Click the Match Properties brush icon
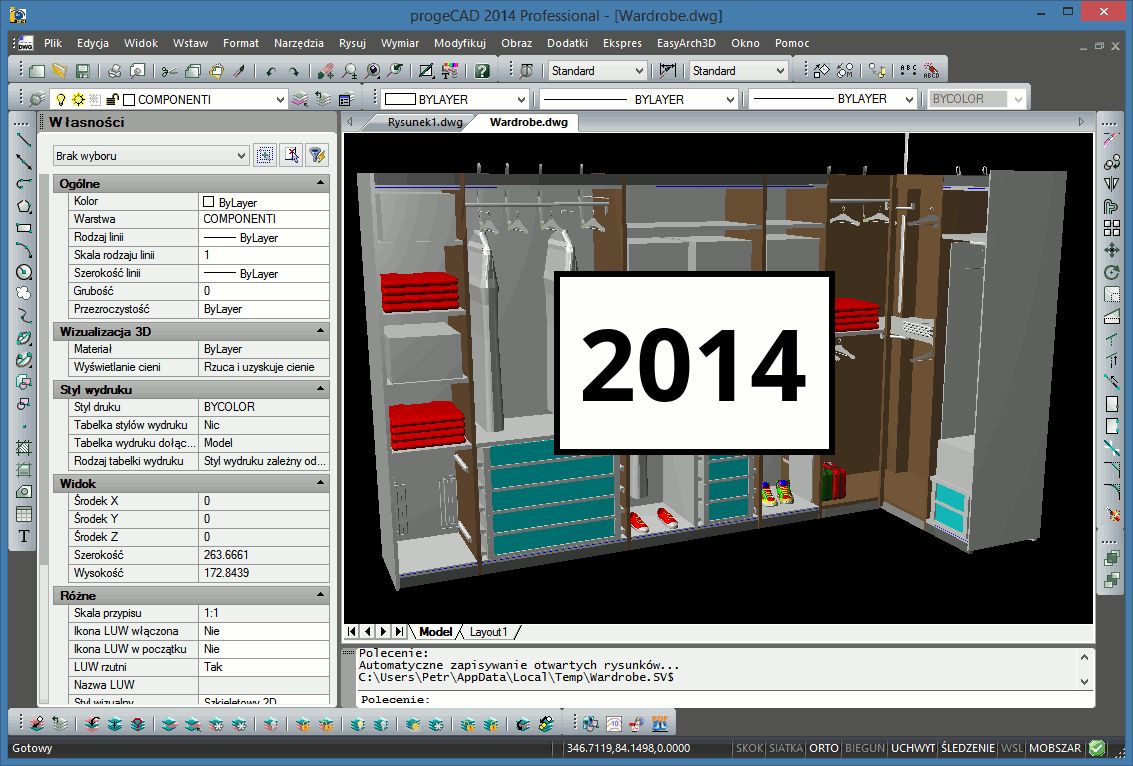1133x766 pixels. click(239, 71)
